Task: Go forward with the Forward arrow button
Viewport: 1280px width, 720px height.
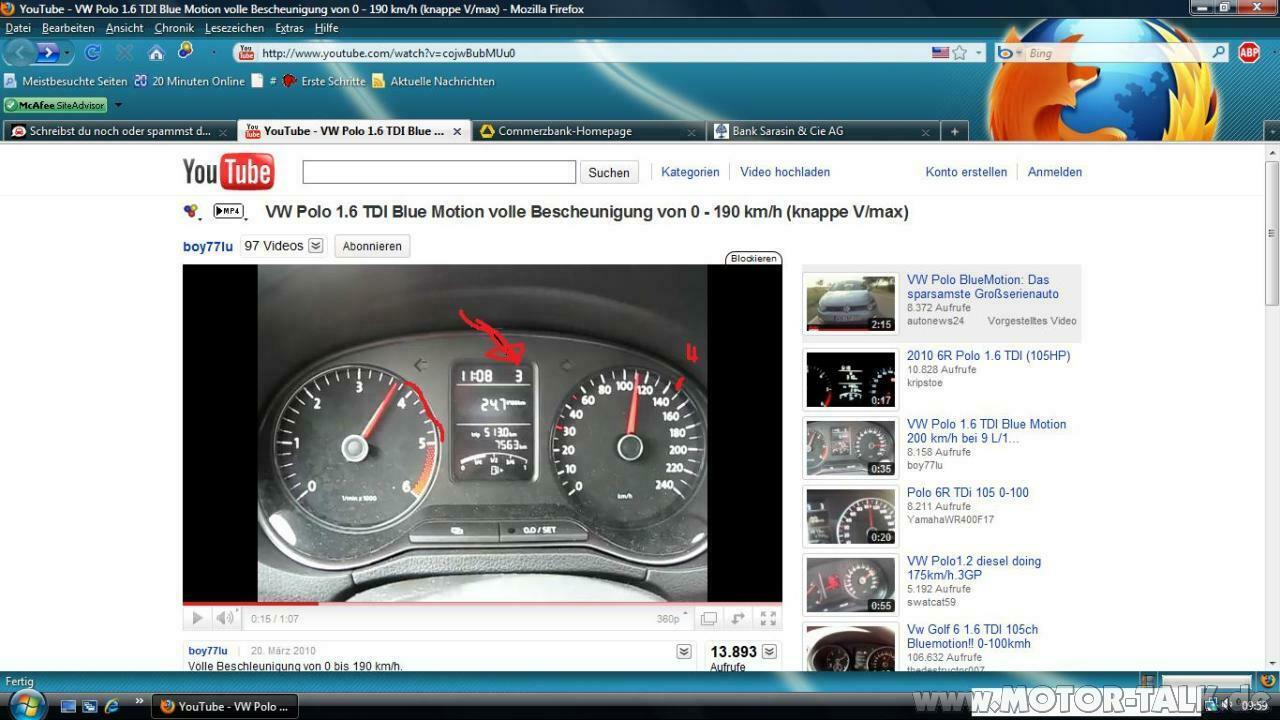Action: [x=47, y=52]
